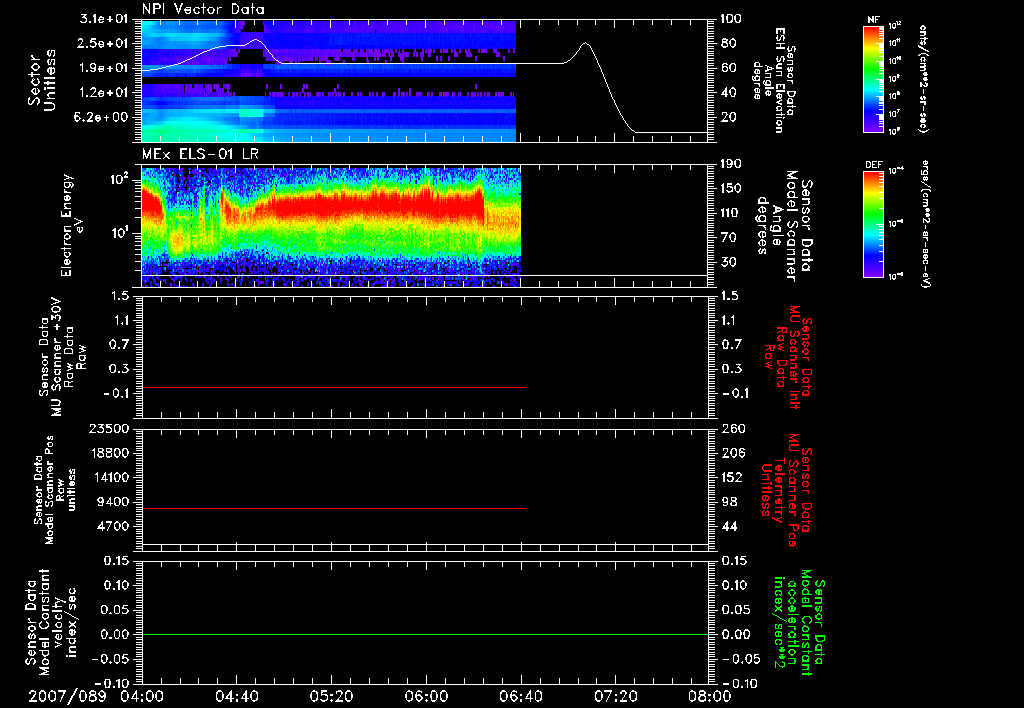The image size is (1024, 708).
Task: Select the DEF color bar
Action: (x=874, y=224)
